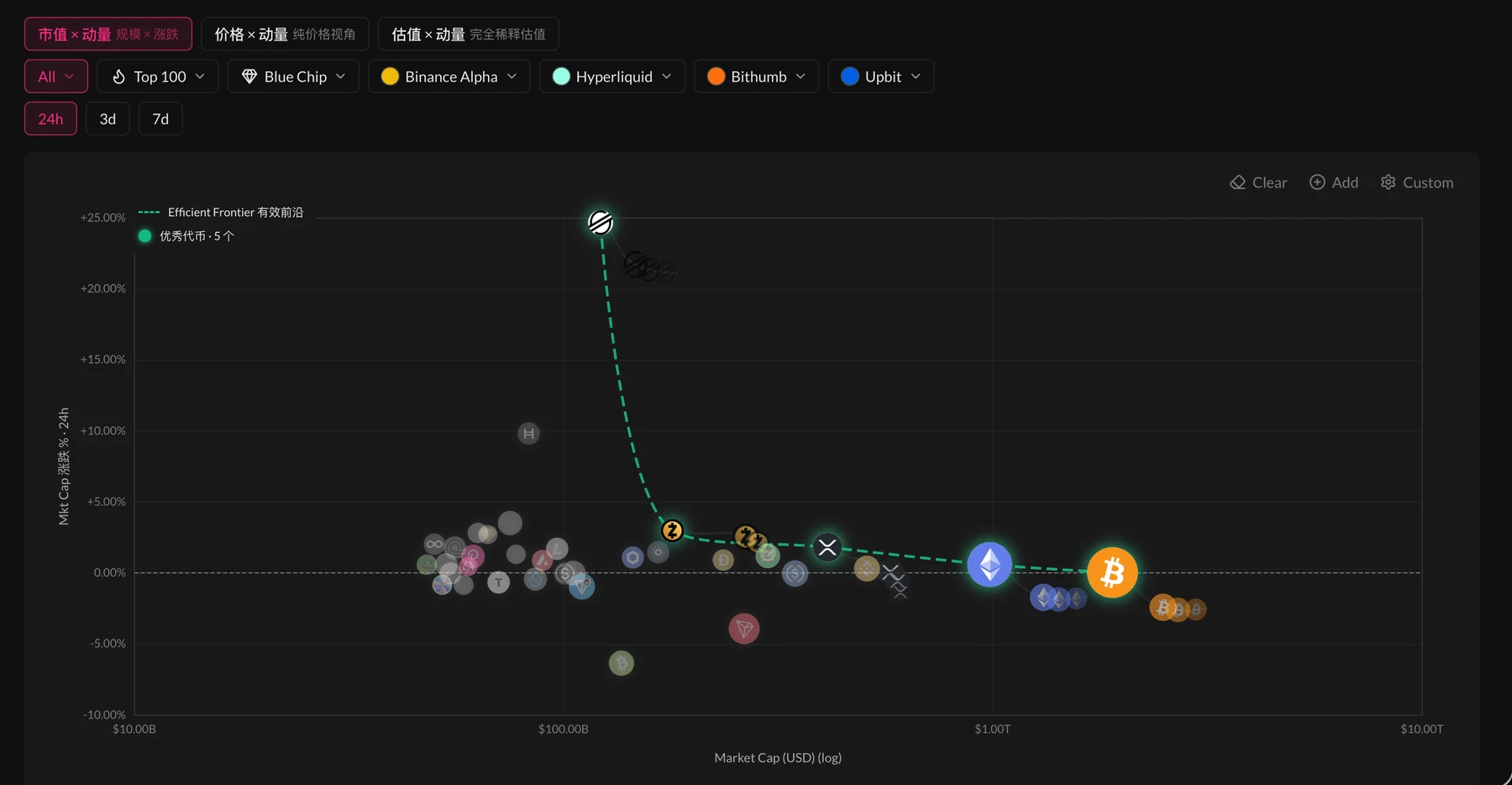
Task: Click the gray T coin bubble
Action: [498, 582]
